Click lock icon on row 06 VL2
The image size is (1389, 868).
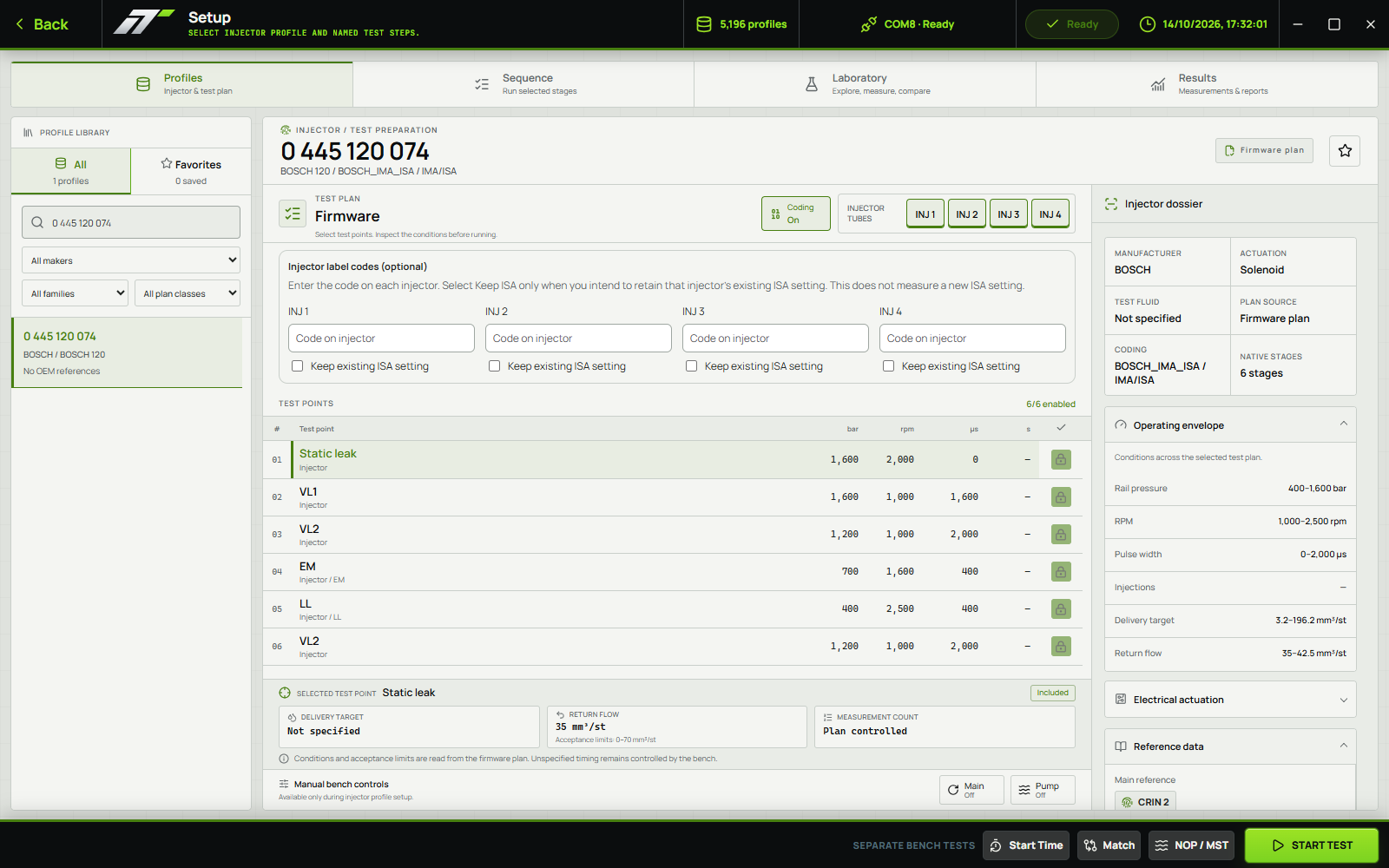1061,646
